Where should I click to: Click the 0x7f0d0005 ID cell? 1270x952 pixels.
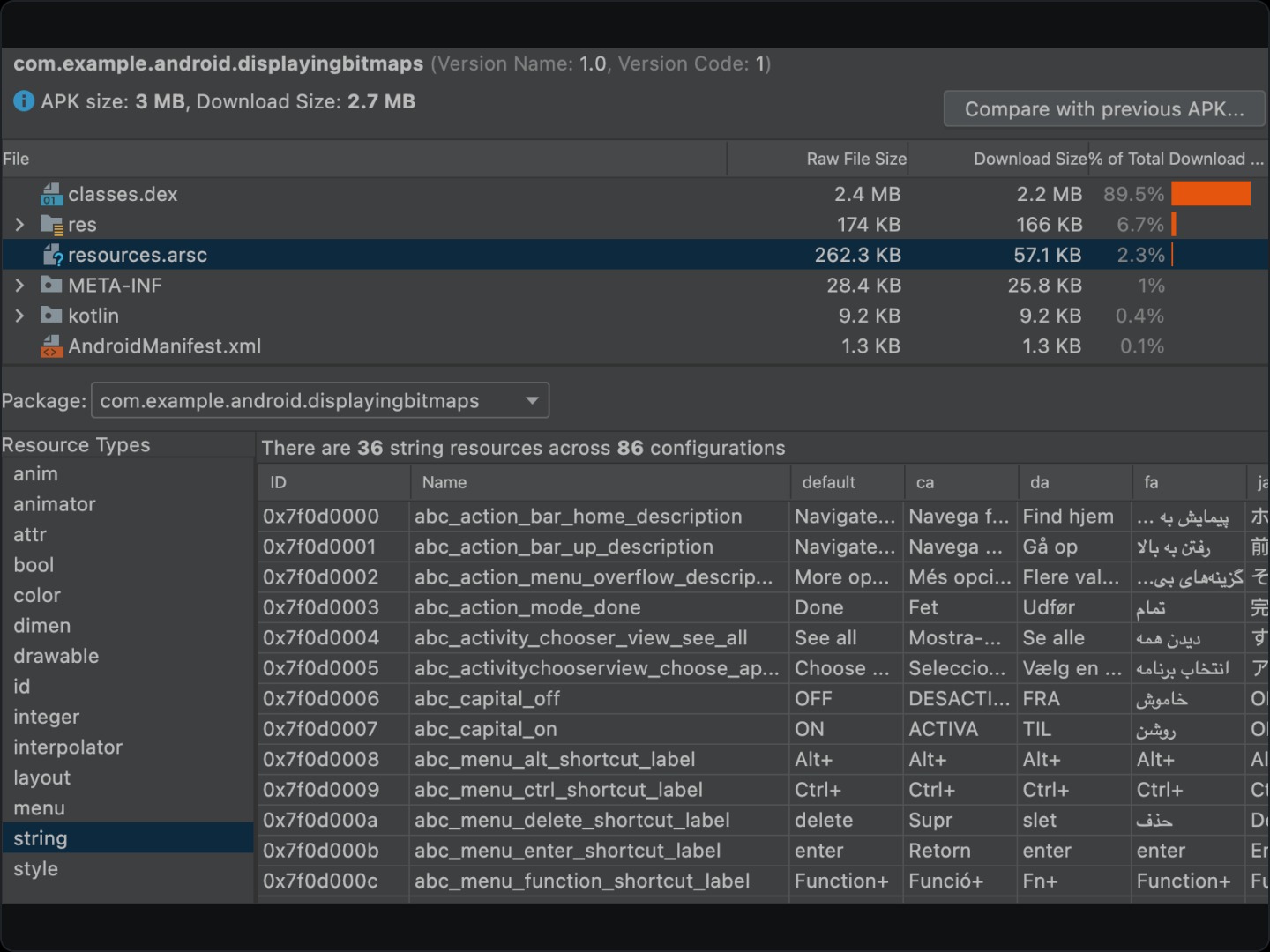tap(334, 668)
